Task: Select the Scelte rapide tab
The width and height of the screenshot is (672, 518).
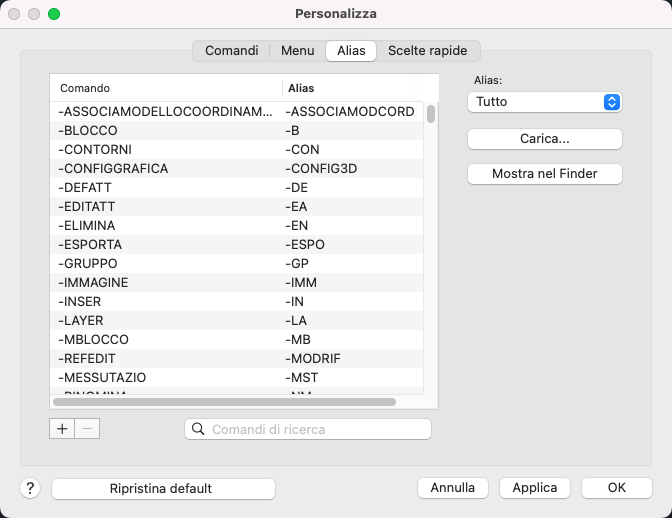Action: [x=427, y=50]
